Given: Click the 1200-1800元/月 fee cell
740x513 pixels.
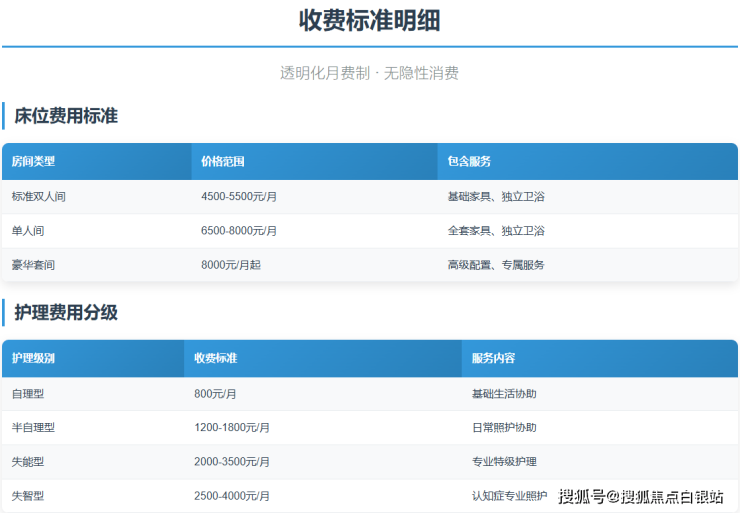Looking at the screenshot, I should [x=232, y=427].
